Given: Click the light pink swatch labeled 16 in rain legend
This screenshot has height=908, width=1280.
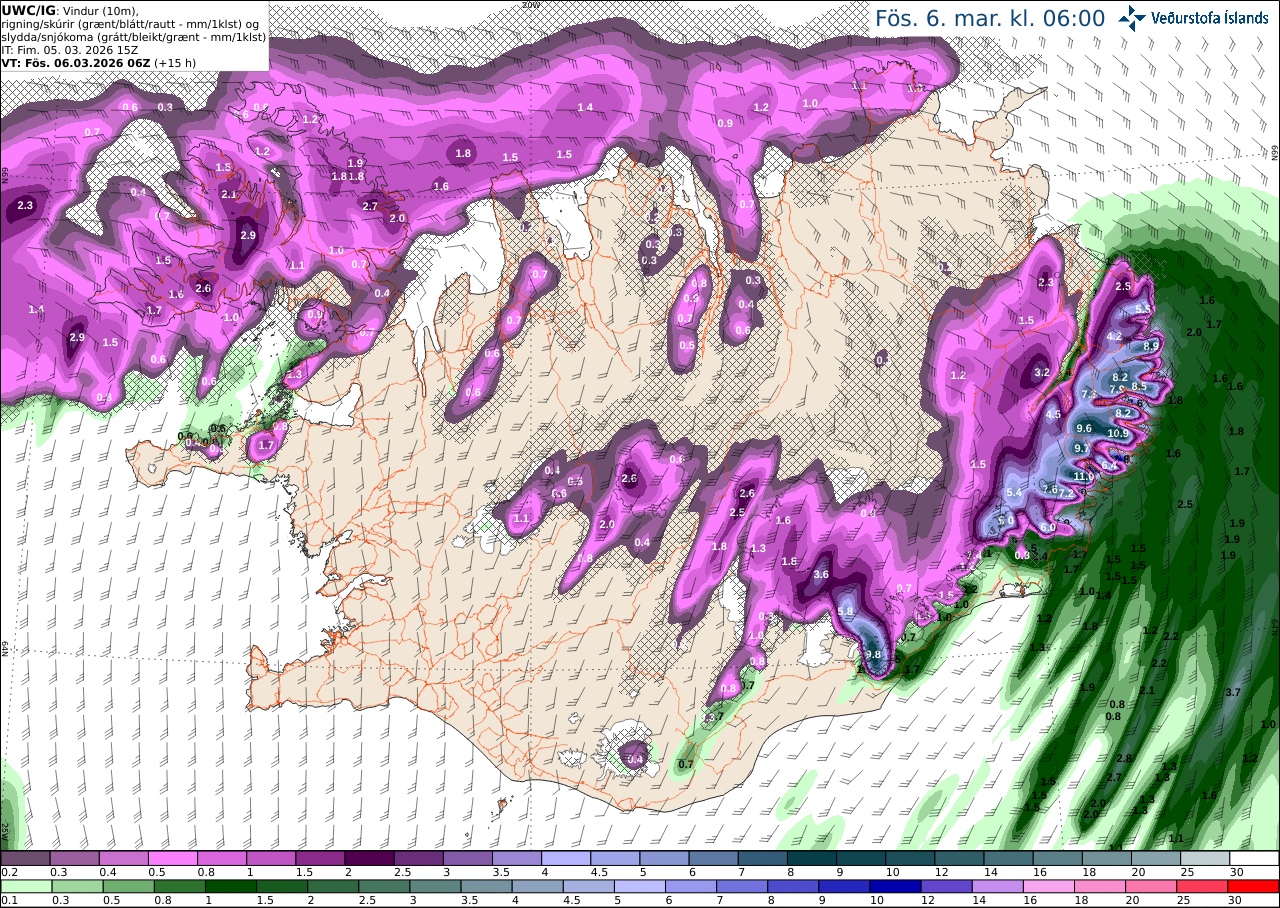Looking at the screenshot, I should [1049, 886].
